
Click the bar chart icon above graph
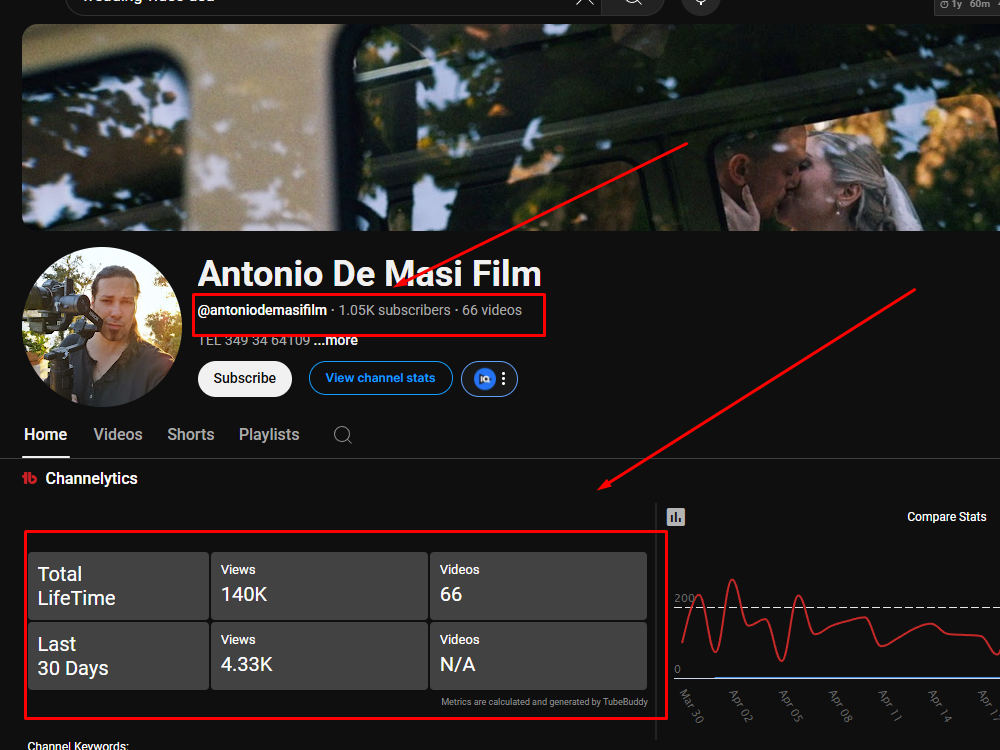click(x=675, y=517)
